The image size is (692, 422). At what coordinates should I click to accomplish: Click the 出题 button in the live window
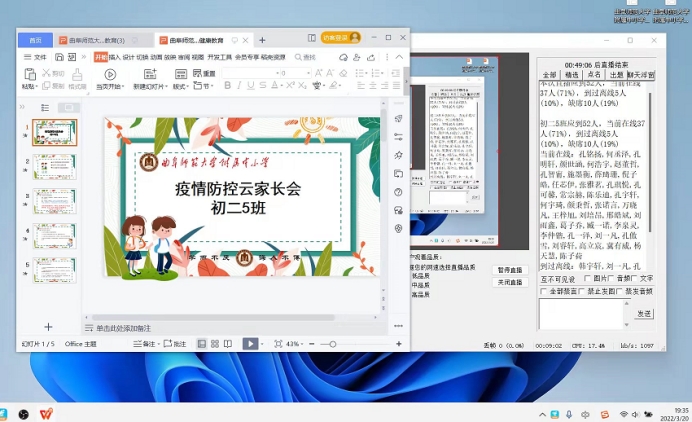coord(617,75)
